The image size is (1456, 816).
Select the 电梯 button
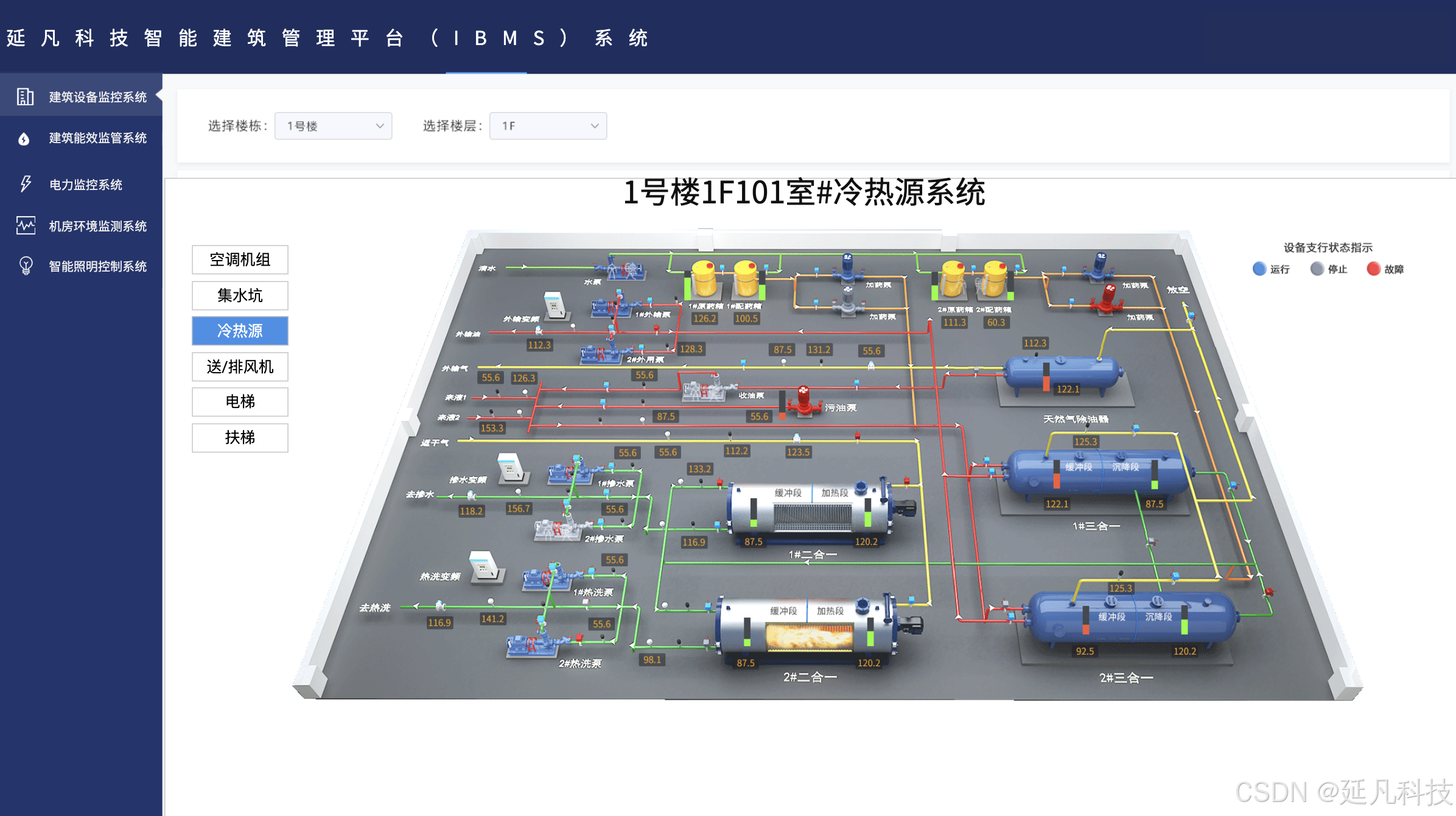240,402
